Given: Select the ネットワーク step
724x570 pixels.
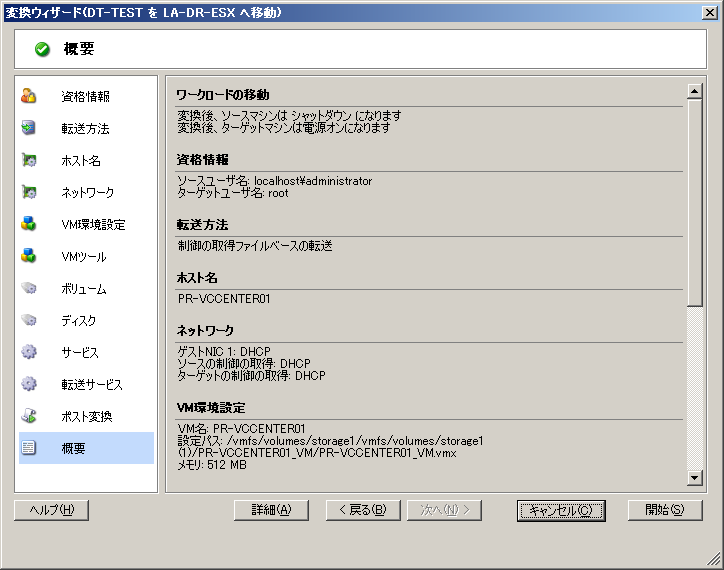Looking at the screenshot, I should [88, 192].
